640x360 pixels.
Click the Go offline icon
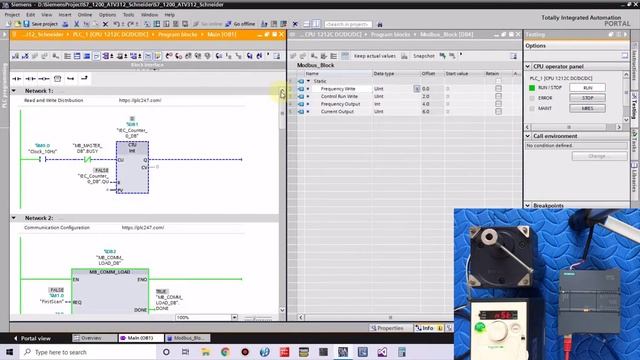tap(228, 24)
